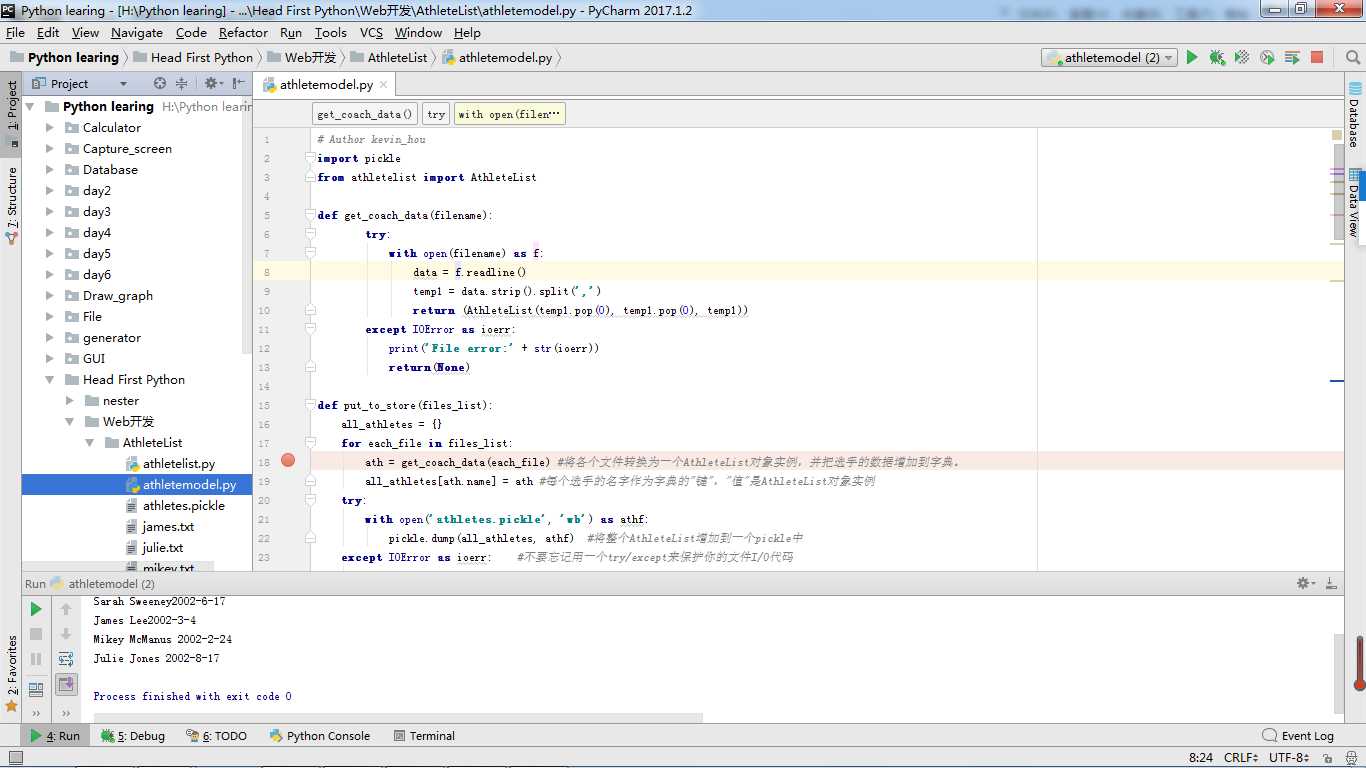Collapse the AthleteList folder
The width and height of the screenshot is (1366, 768).
point(90,443)
